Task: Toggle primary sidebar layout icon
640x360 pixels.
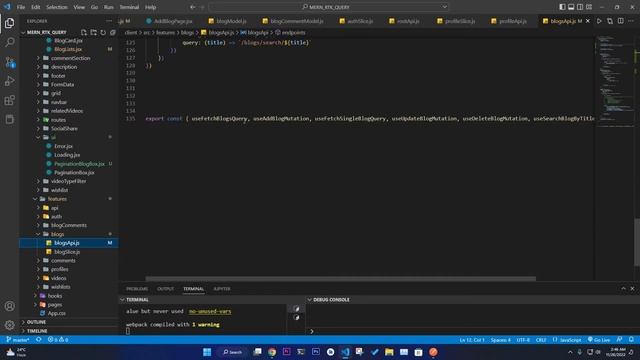Action: click(562, 7)
